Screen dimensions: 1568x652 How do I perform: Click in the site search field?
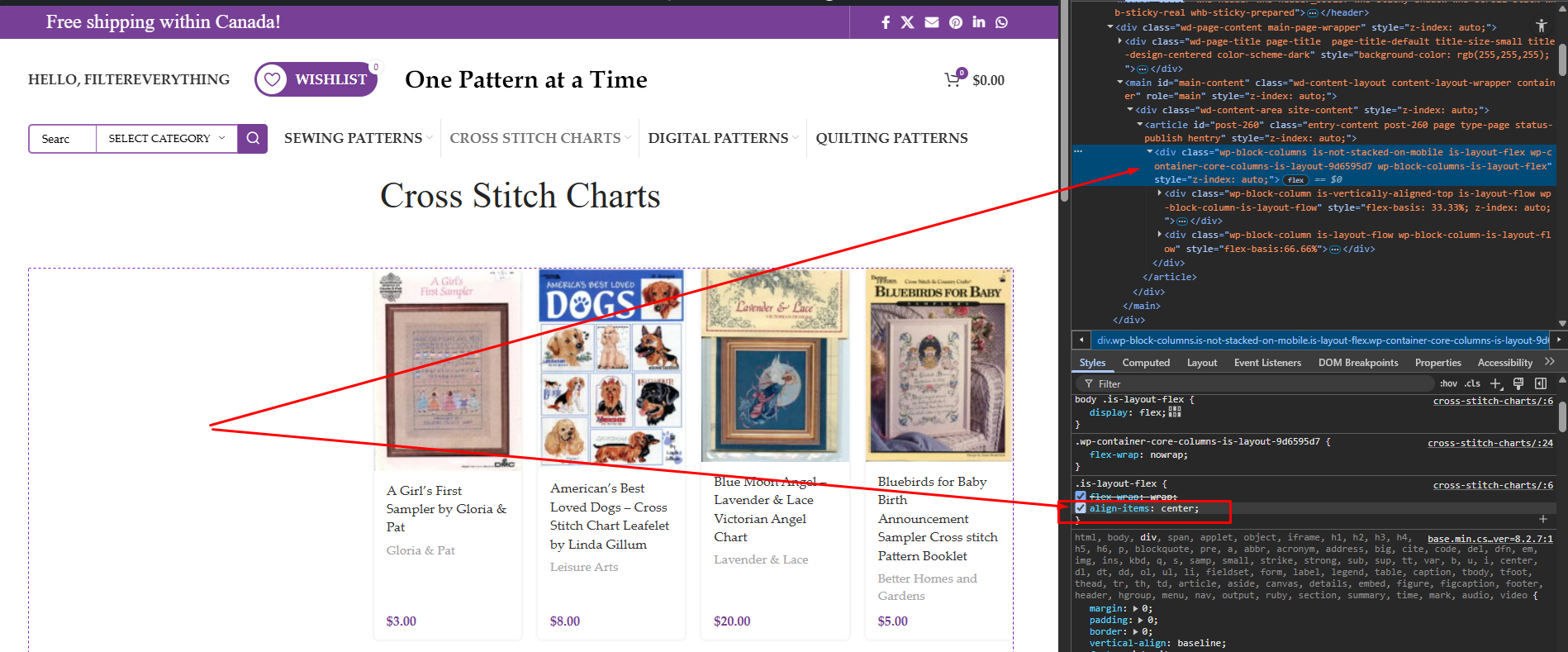[x=63, y=139]
